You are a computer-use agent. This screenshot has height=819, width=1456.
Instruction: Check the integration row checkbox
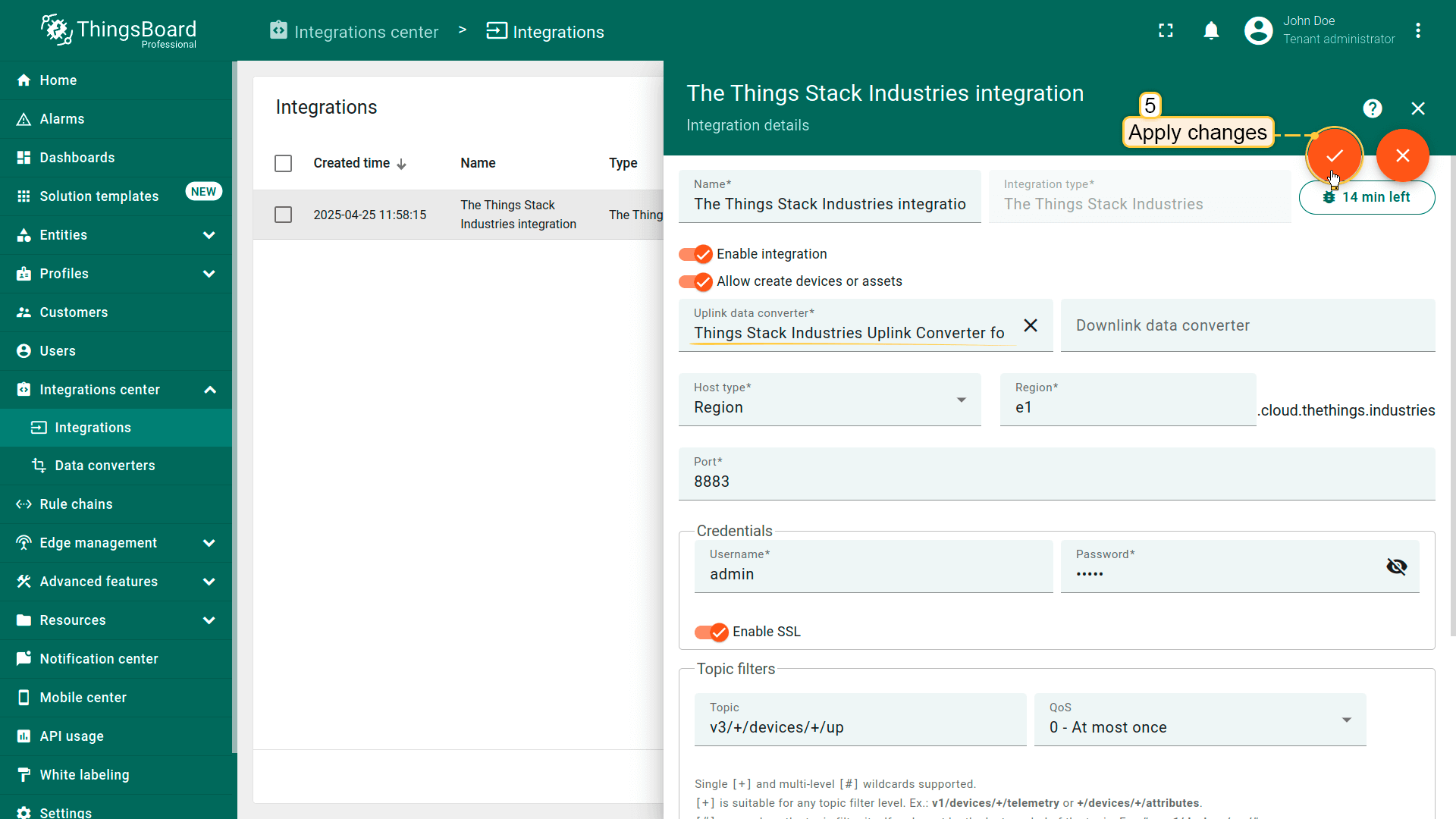coord(283,215)
